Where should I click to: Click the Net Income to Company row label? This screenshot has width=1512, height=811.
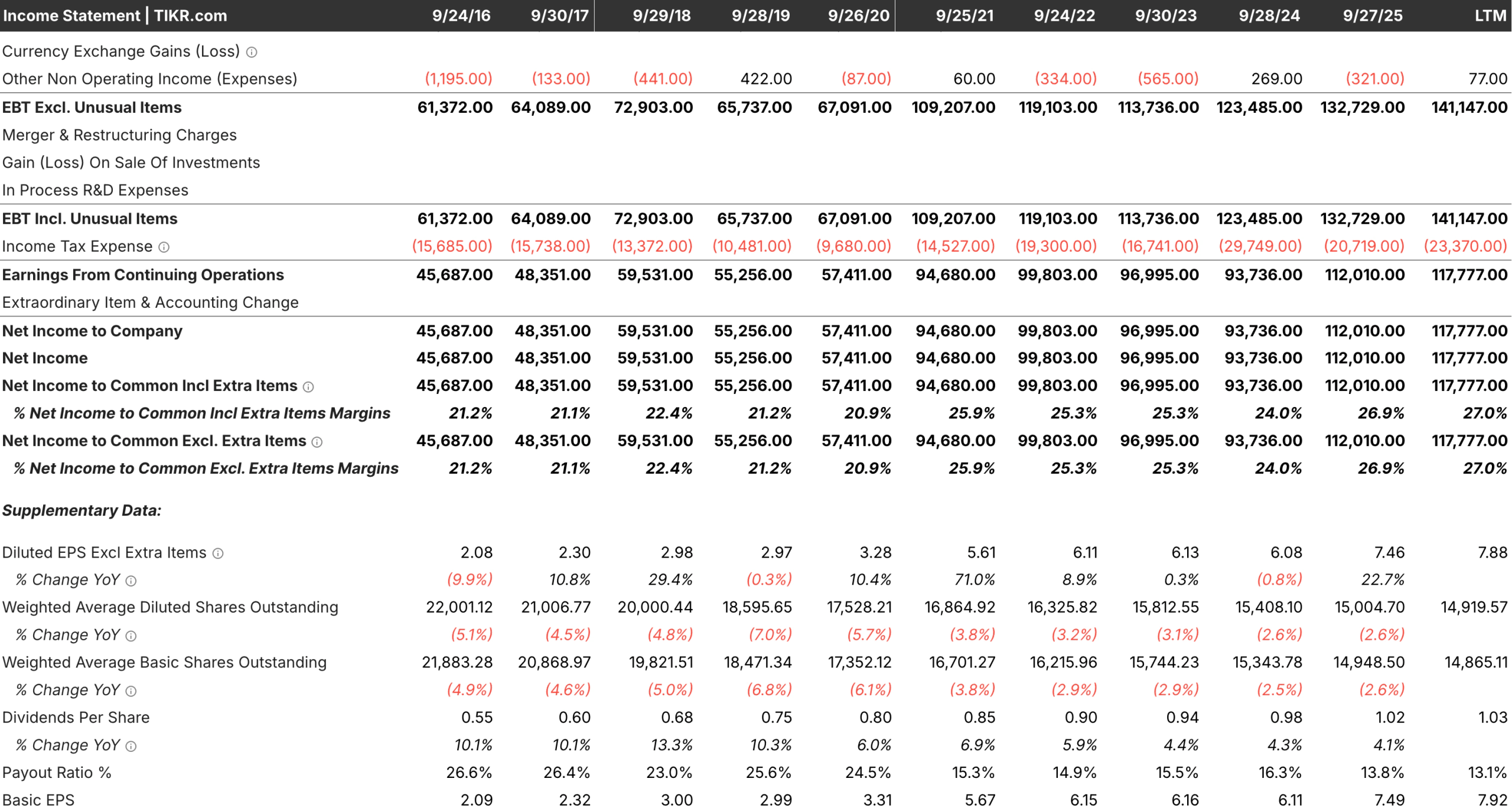[93, 331]
